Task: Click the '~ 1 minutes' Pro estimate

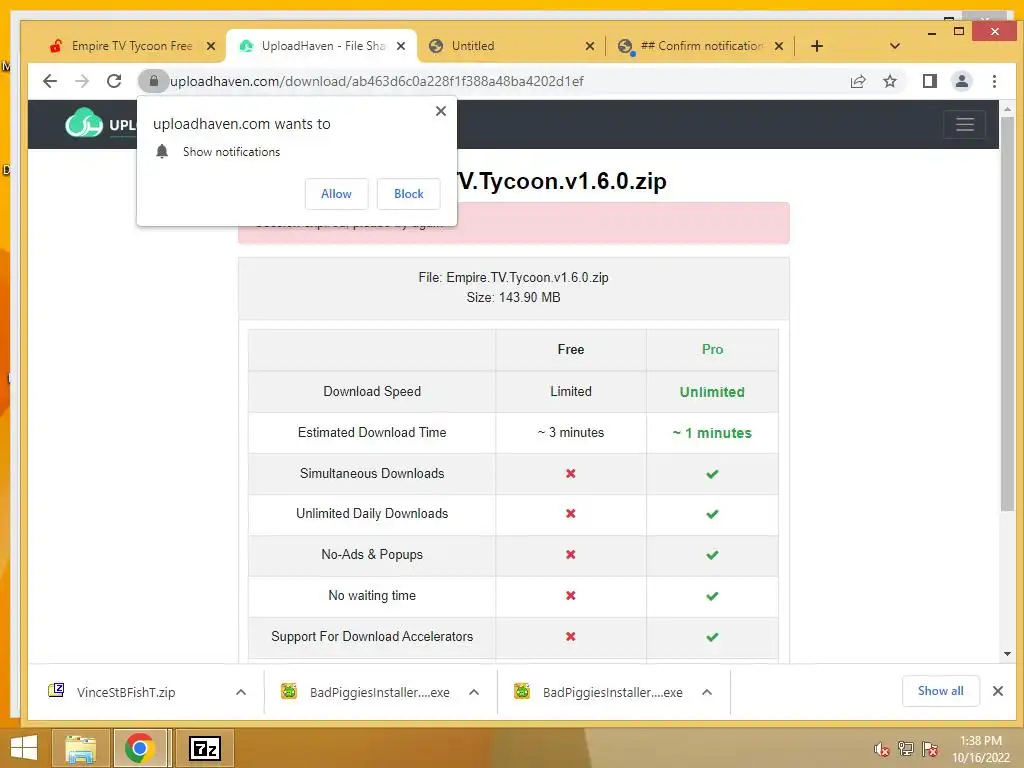Action: (712, 433)
